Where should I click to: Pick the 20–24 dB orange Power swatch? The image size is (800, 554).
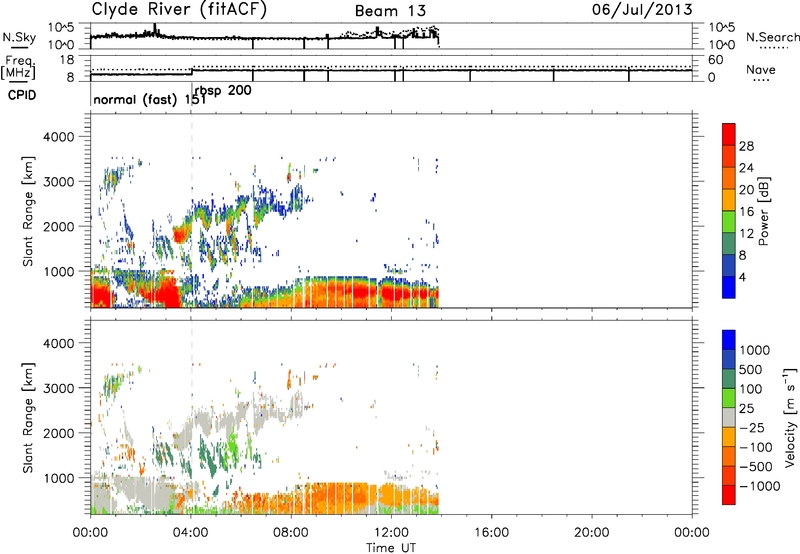(x=729, y=178)
